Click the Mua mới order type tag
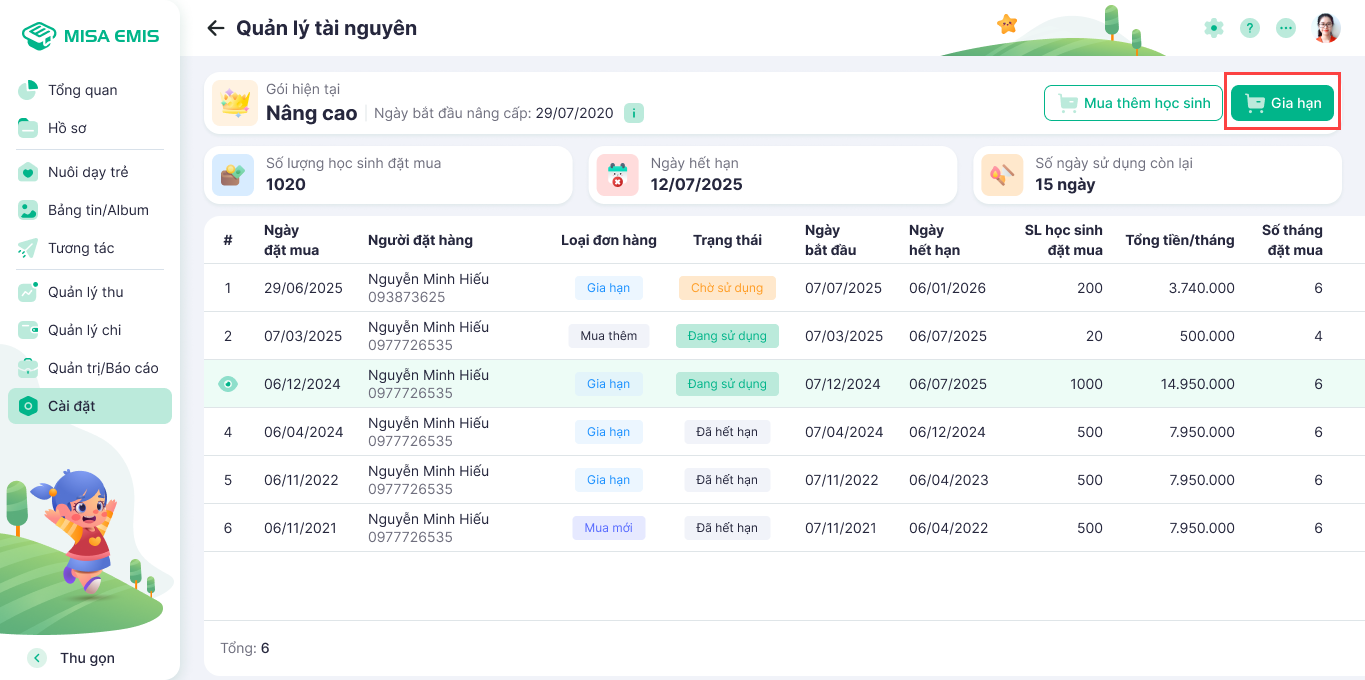Screen dimensions: 1365x680 (608, 528)
